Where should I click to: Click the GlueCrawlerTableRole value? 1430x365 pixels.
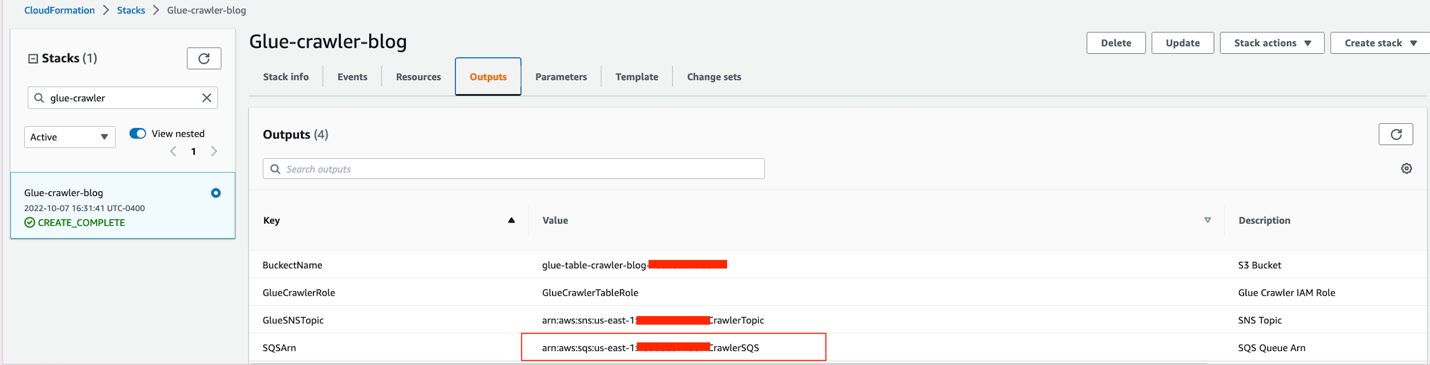590,293
